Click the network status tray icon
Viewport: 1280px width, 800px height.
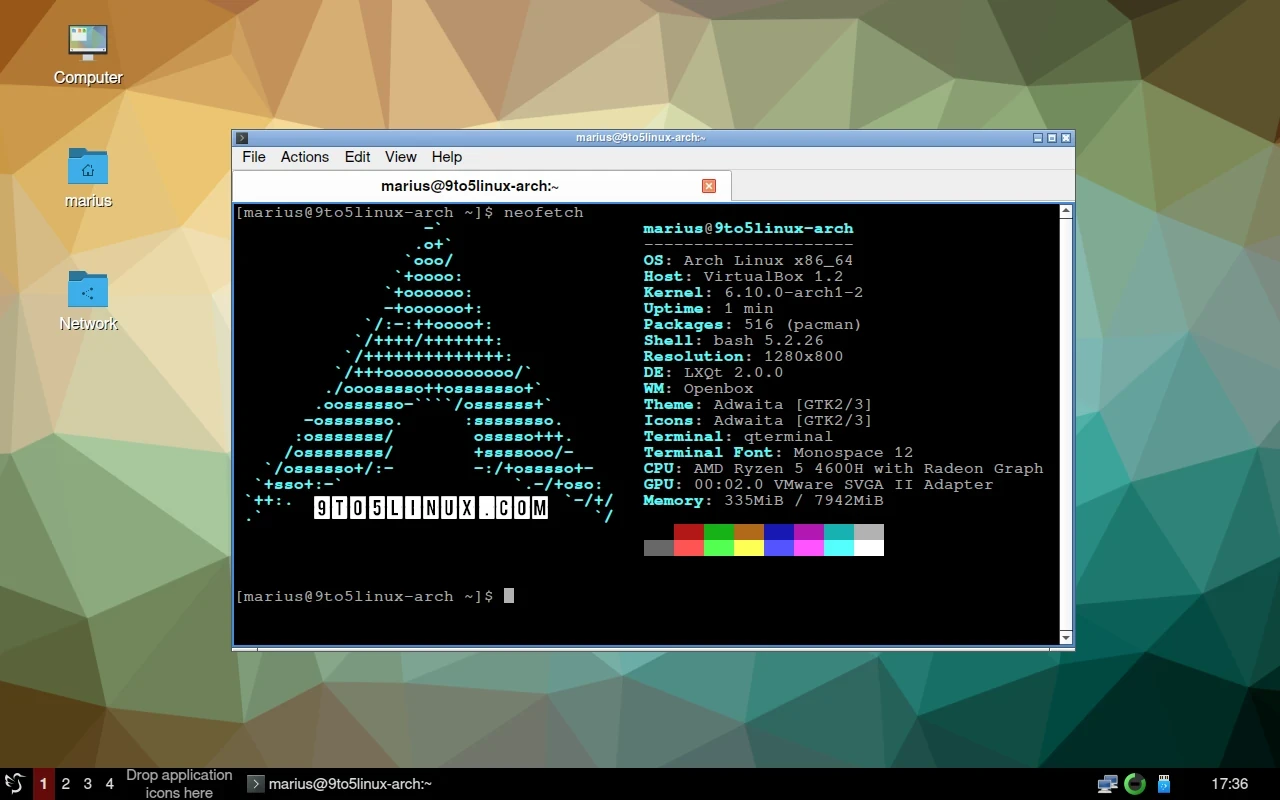click(1107, 784)
